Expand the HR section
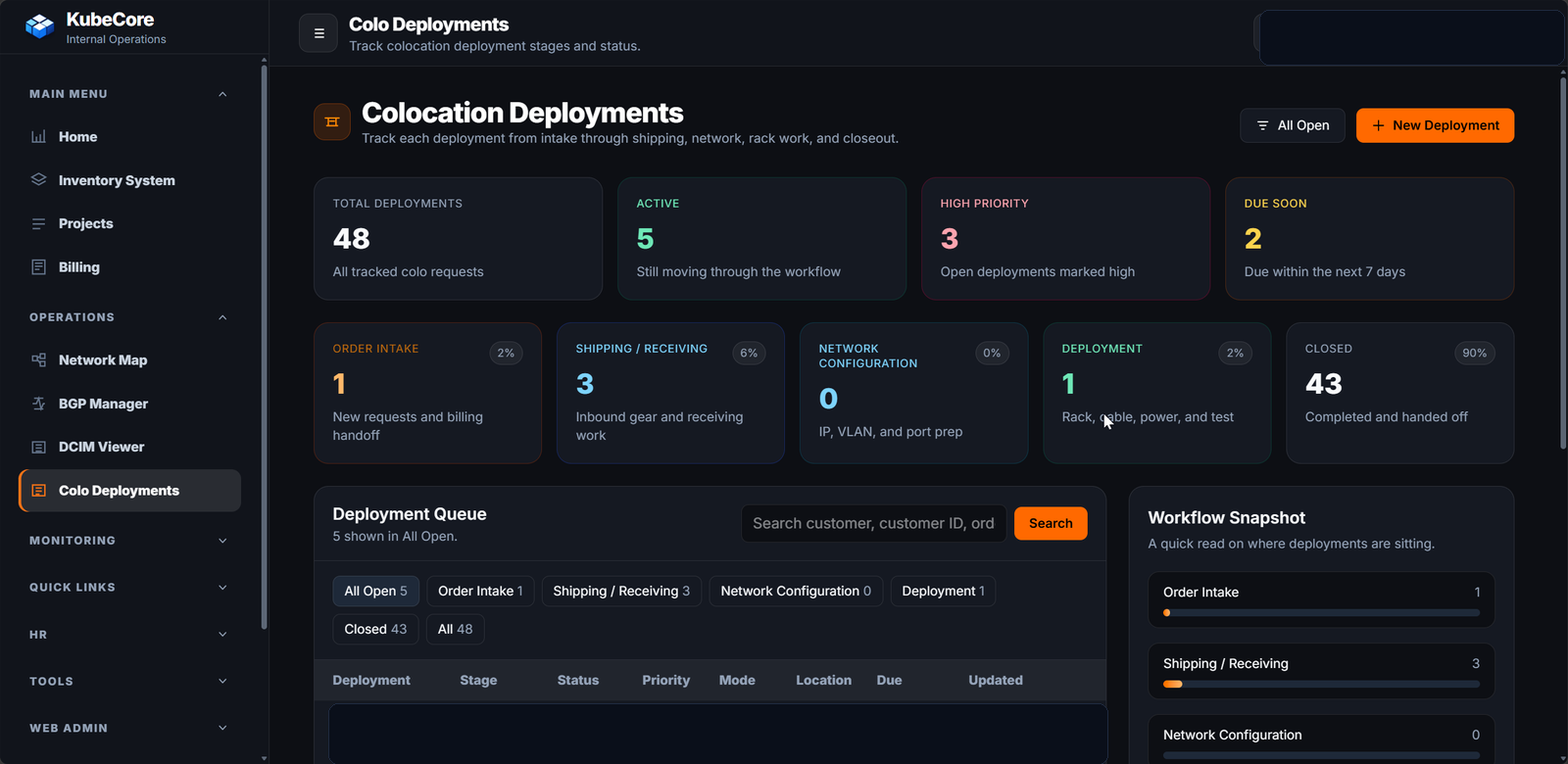 [x=222, y=635]
